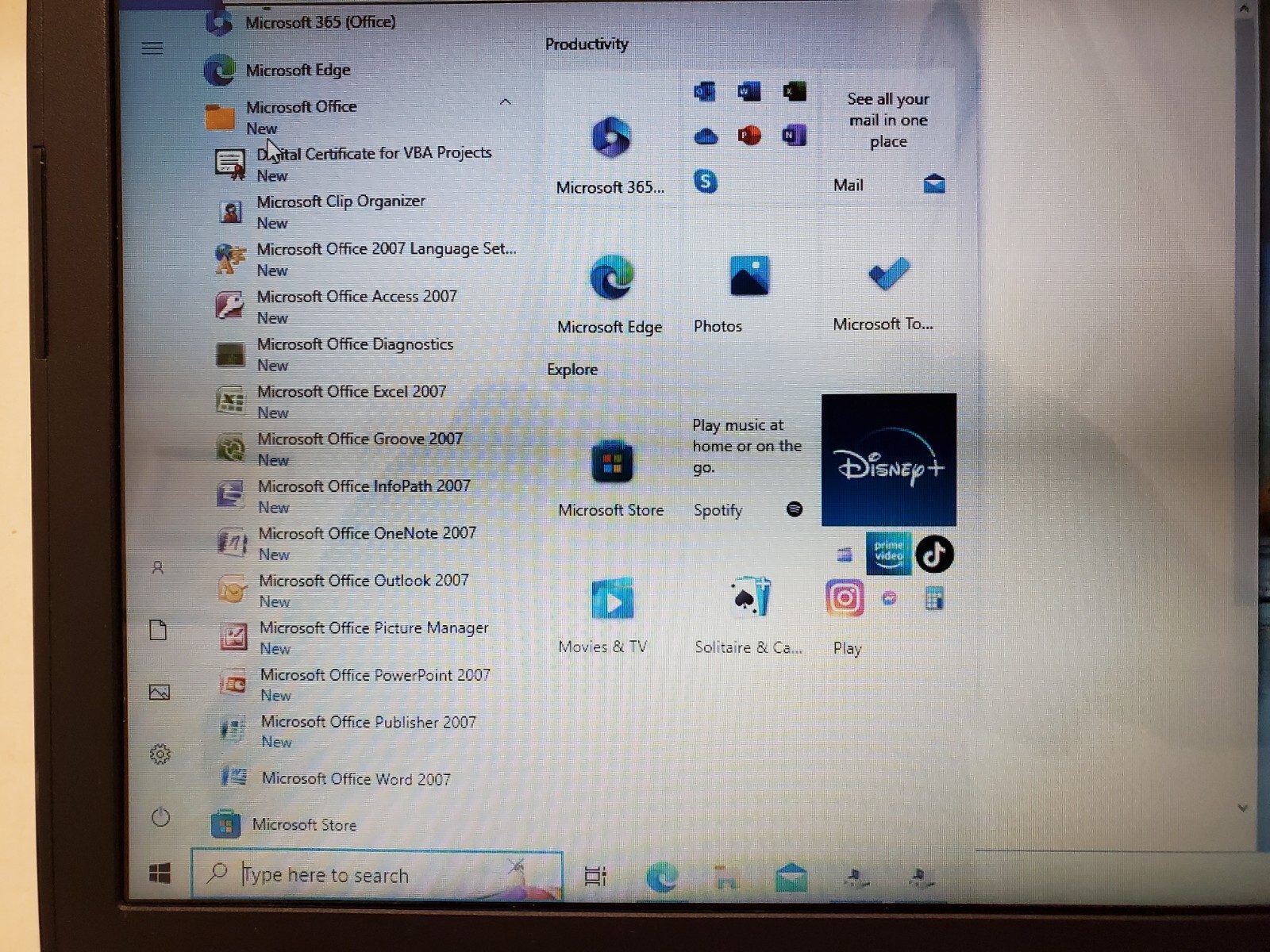Image resolution: width=1270 pixels, height=952 pixels.
Task: Launch Microsoft Office Outlook 2007
Action: coord(364,589)
